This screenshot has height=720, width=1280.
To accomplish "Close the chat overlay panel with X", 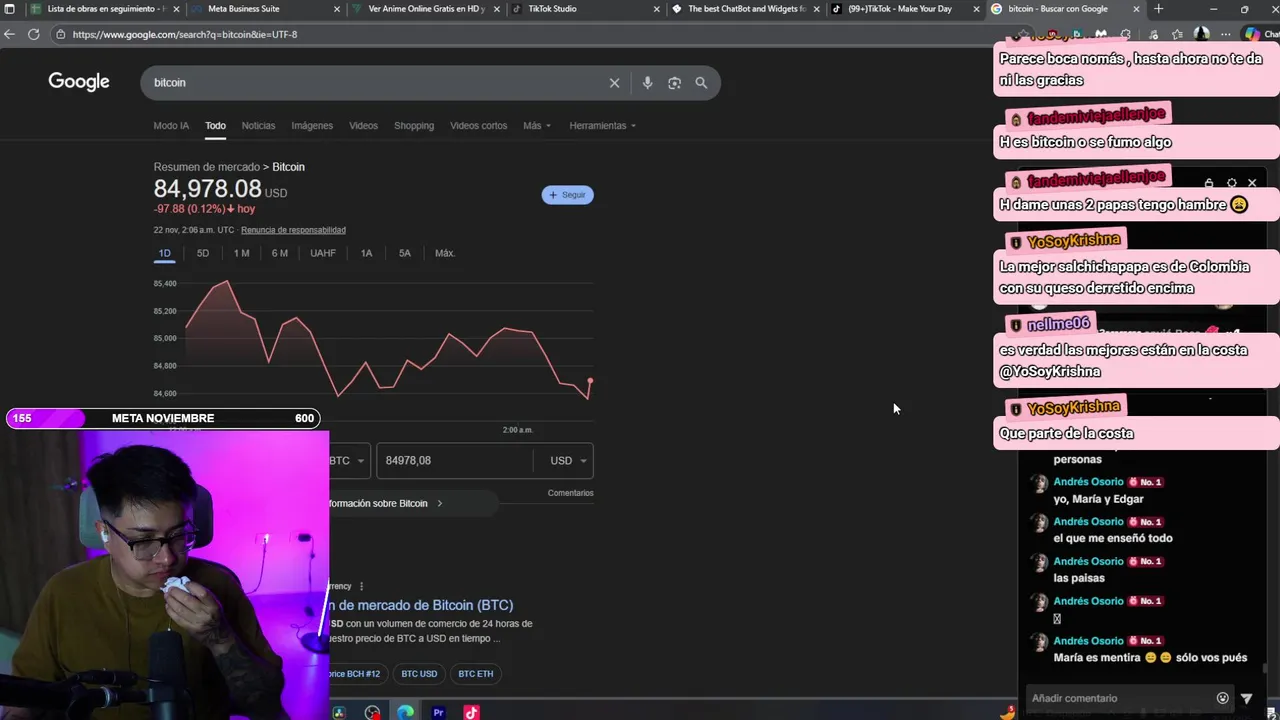I will coord(1252,183).
